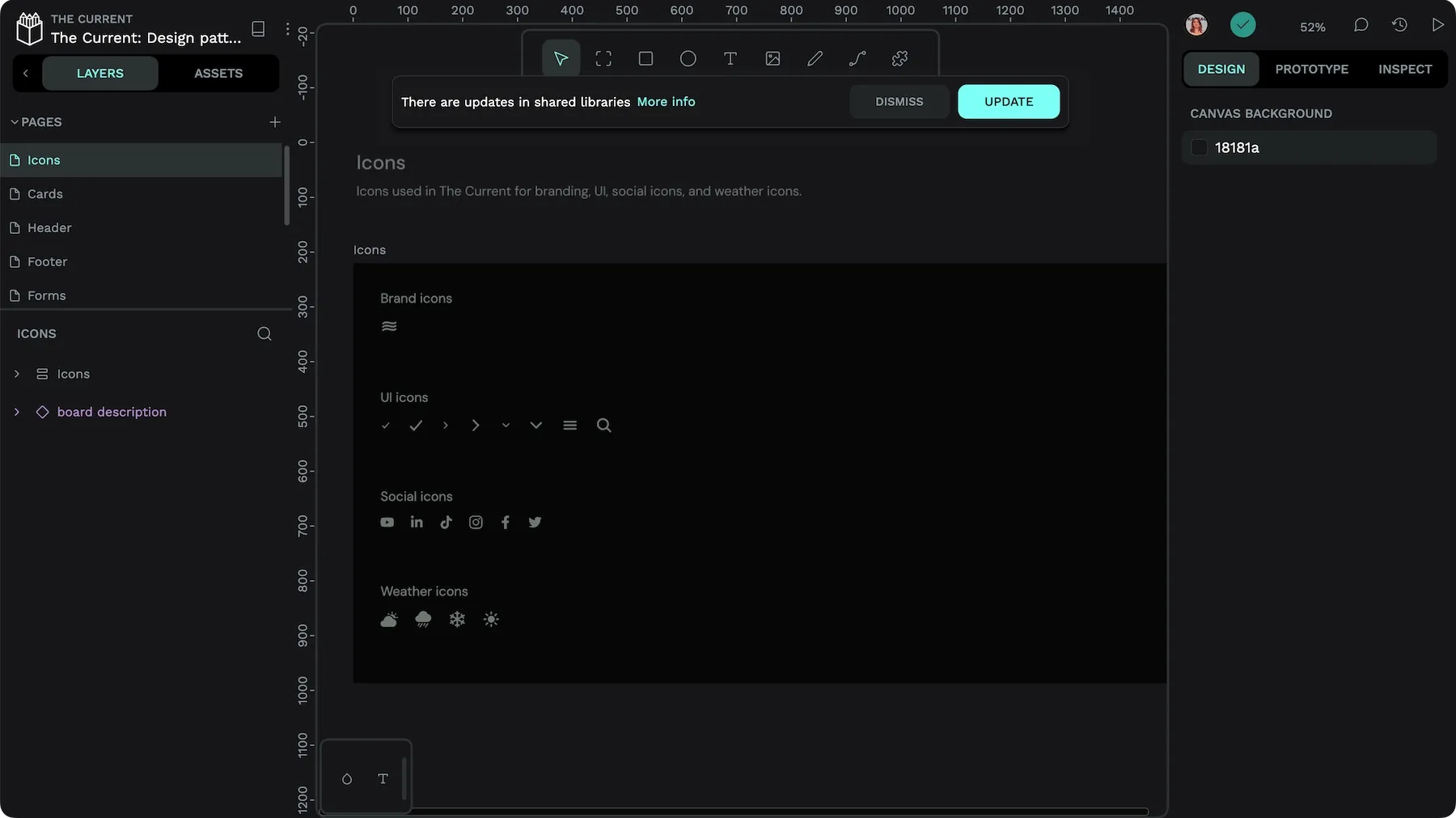Image resolution: width=1456 pixels, height=818 pixels.
Task: Open the comments bubble icon
Action: [x=1361, y=25]
